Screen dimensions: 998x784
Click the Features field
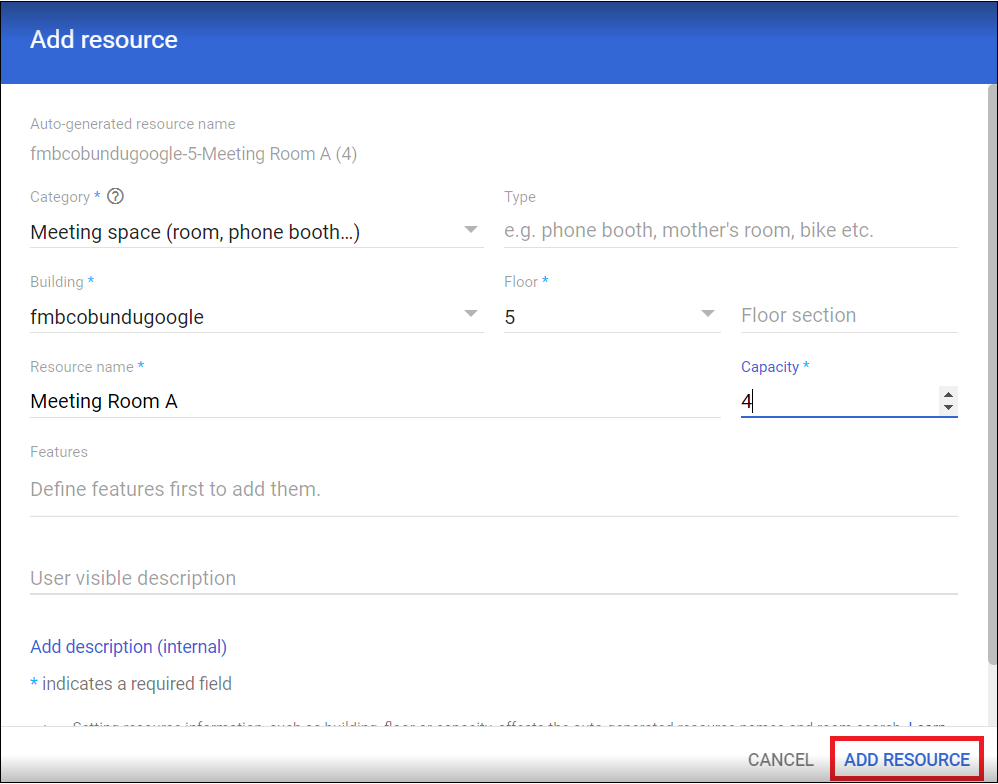click(493, 489)
